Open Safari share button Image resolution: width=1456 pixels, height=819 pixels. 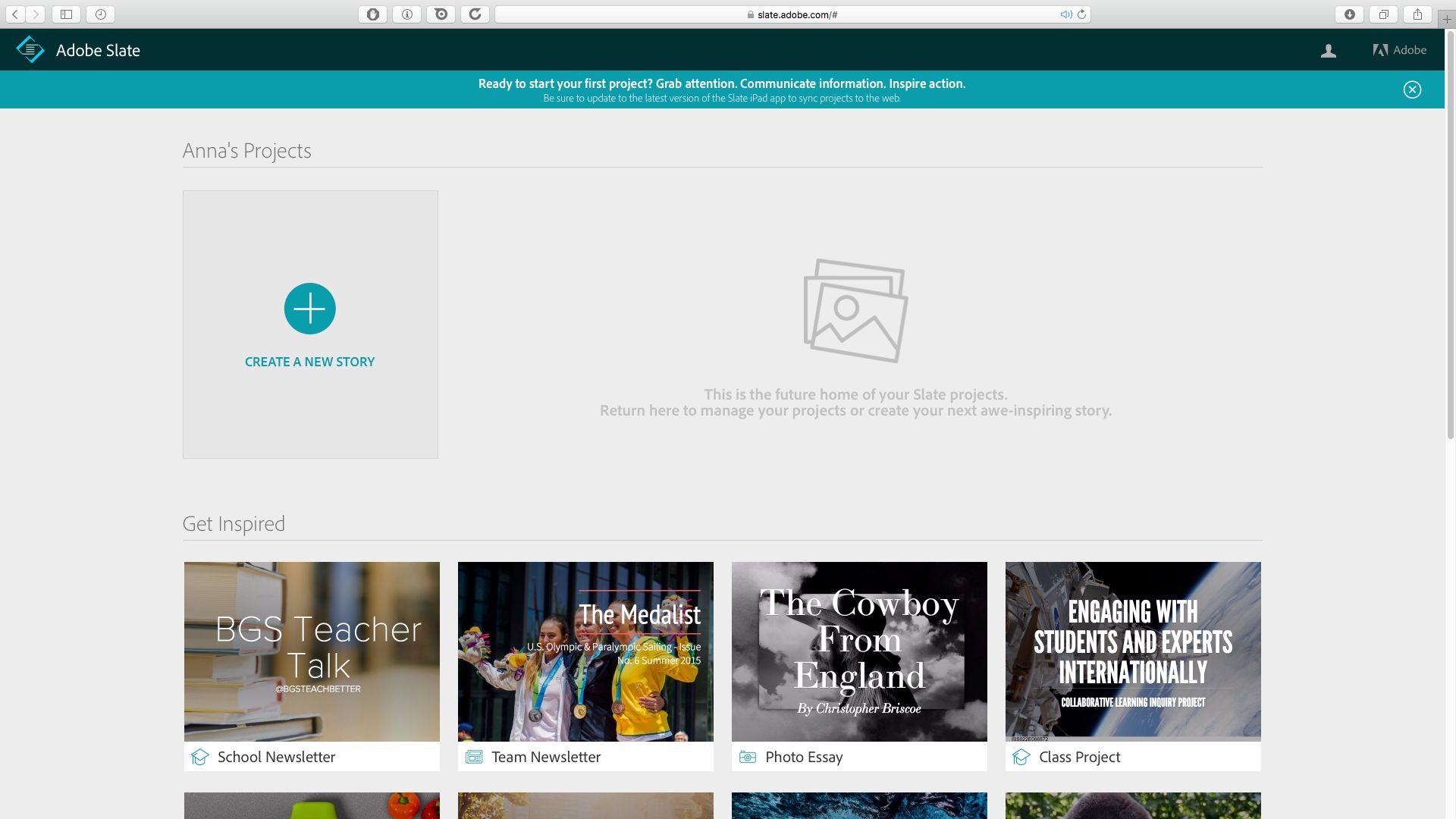pyautogui.click(x=1417, y=14)
